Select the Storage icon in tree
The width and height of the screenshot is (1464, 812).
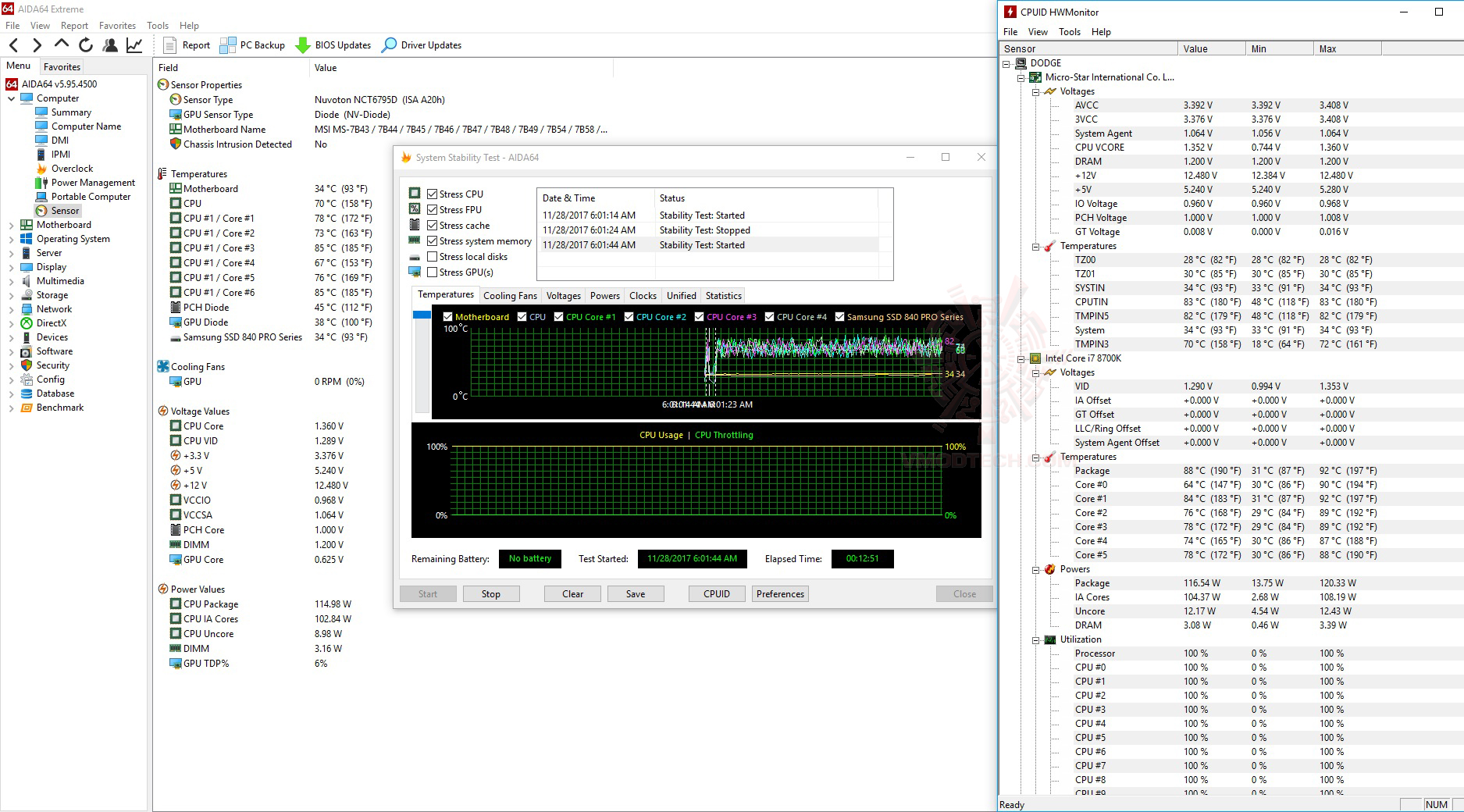click(x=27, y=295)
